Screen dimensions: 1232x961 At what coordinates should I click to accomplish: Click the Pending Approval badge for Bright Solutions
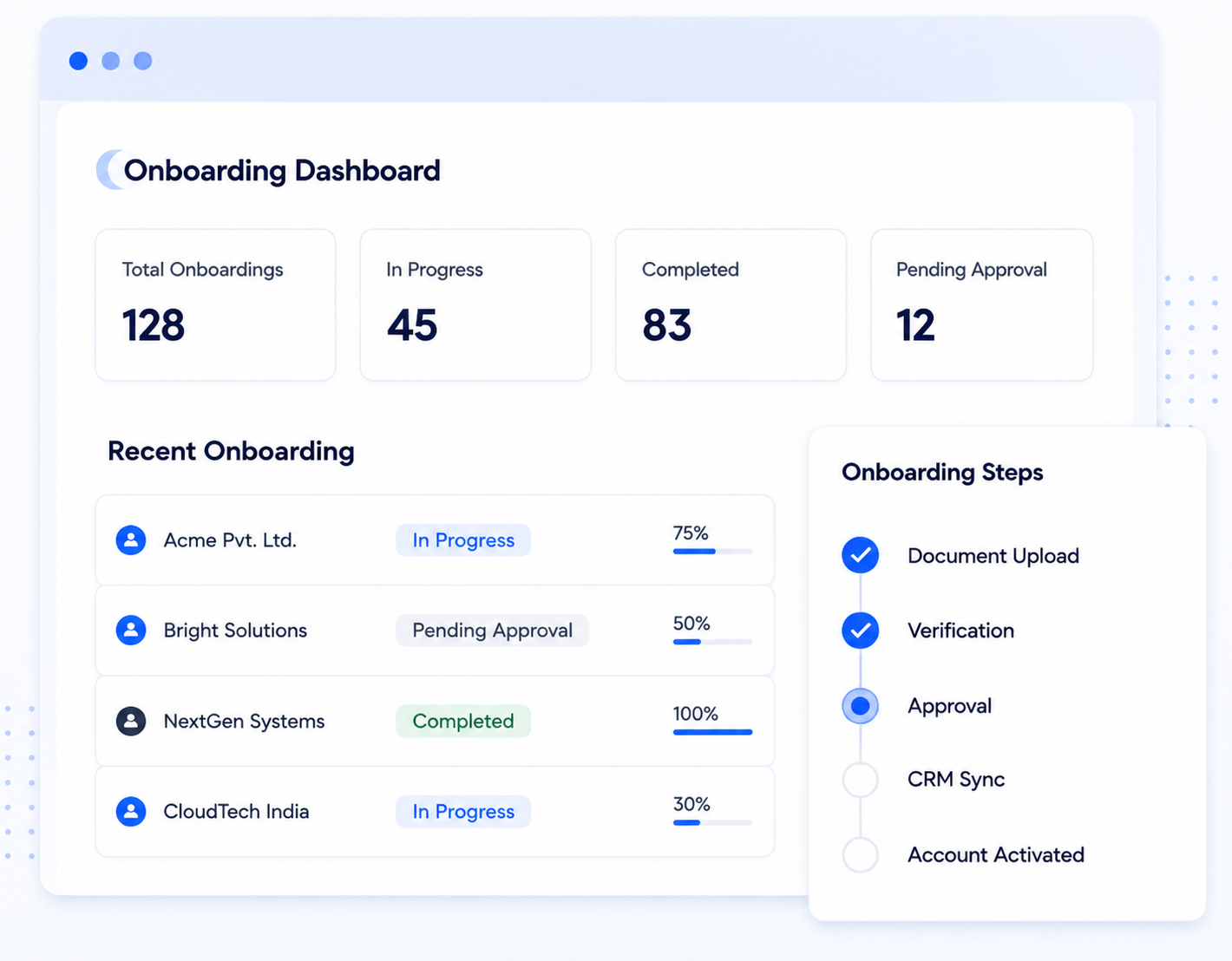(492, 630)
